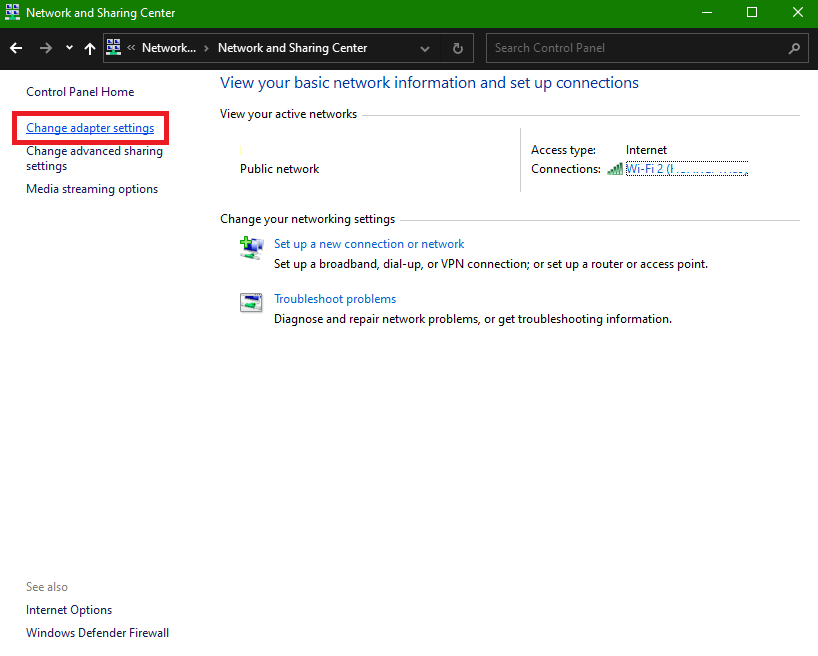Open the recent locations chevron dropdown
The width and height of the screenshot is (818, 656).
pyautogui.click(x=68, y=47)
